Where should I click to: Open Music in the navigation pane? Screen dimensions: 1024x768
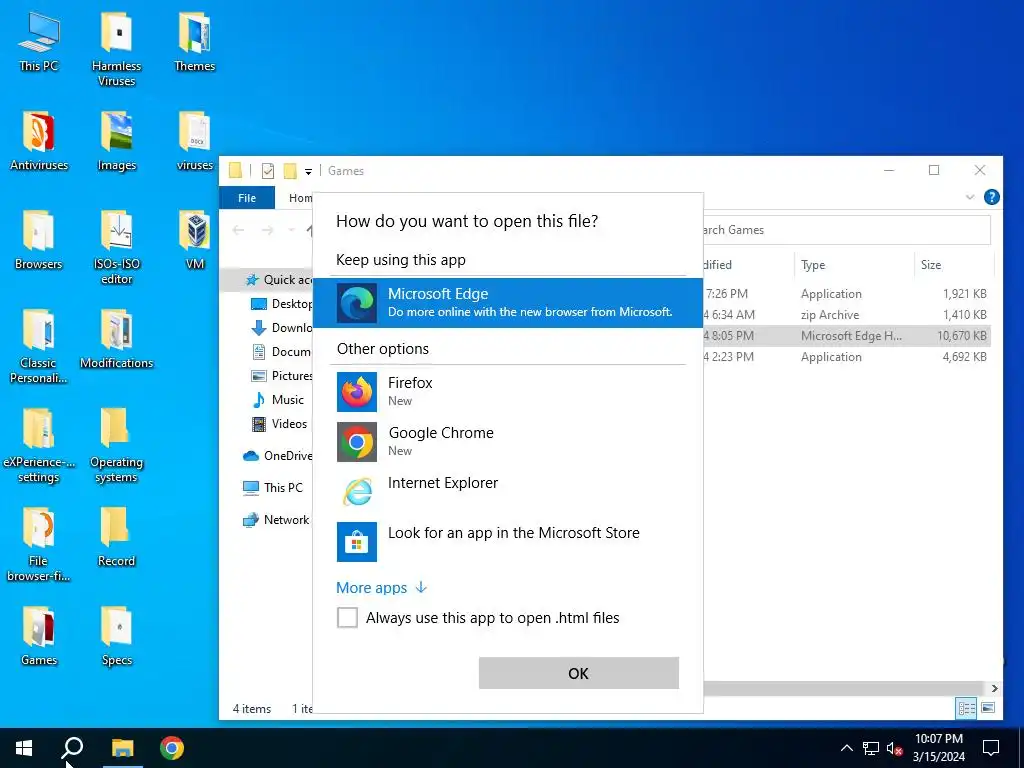tap(278, 400)
